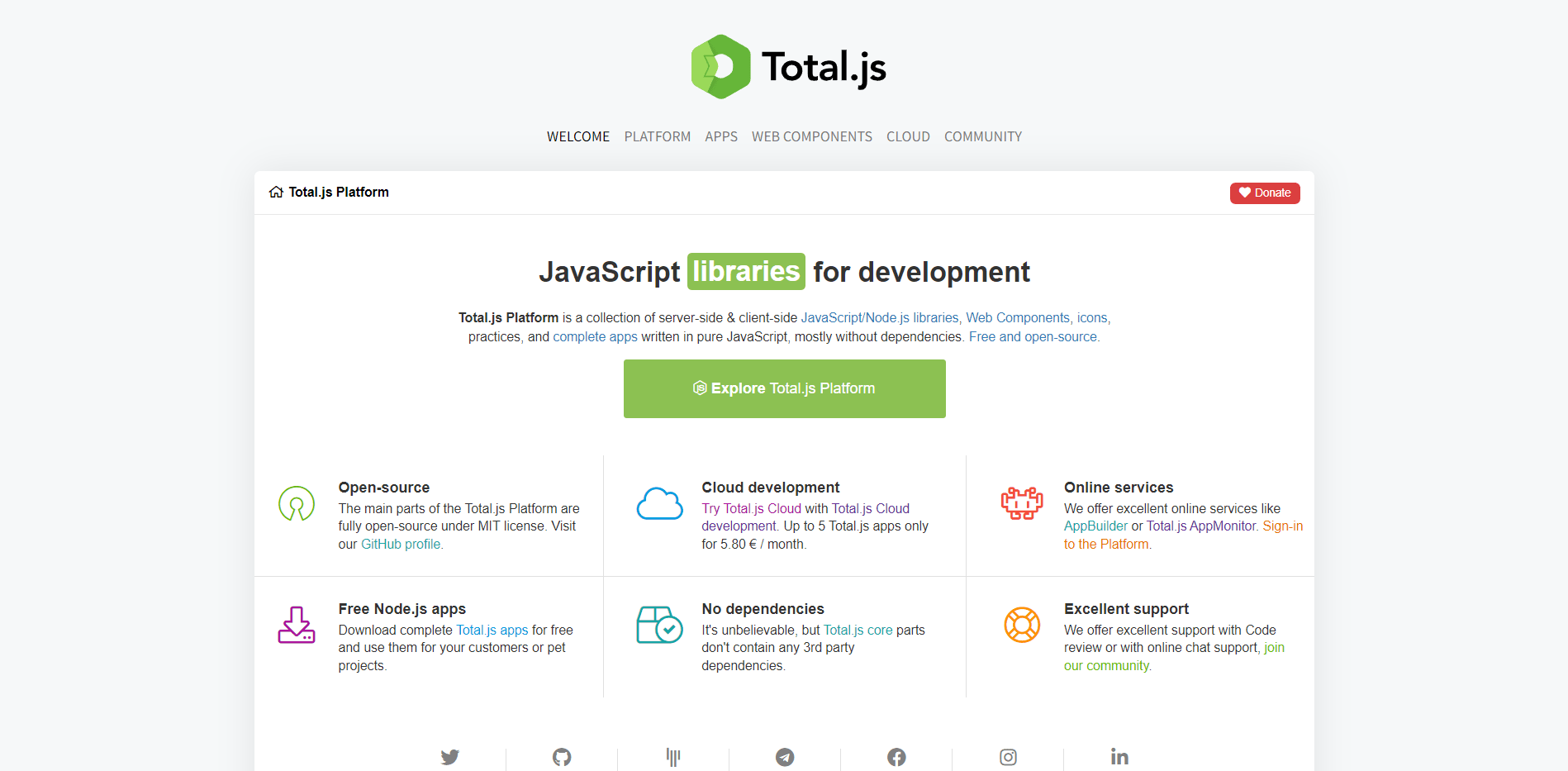1568x771 pixels.
Task: Click the home icon beside Total.js Platform
Action: tap(276, 191)
